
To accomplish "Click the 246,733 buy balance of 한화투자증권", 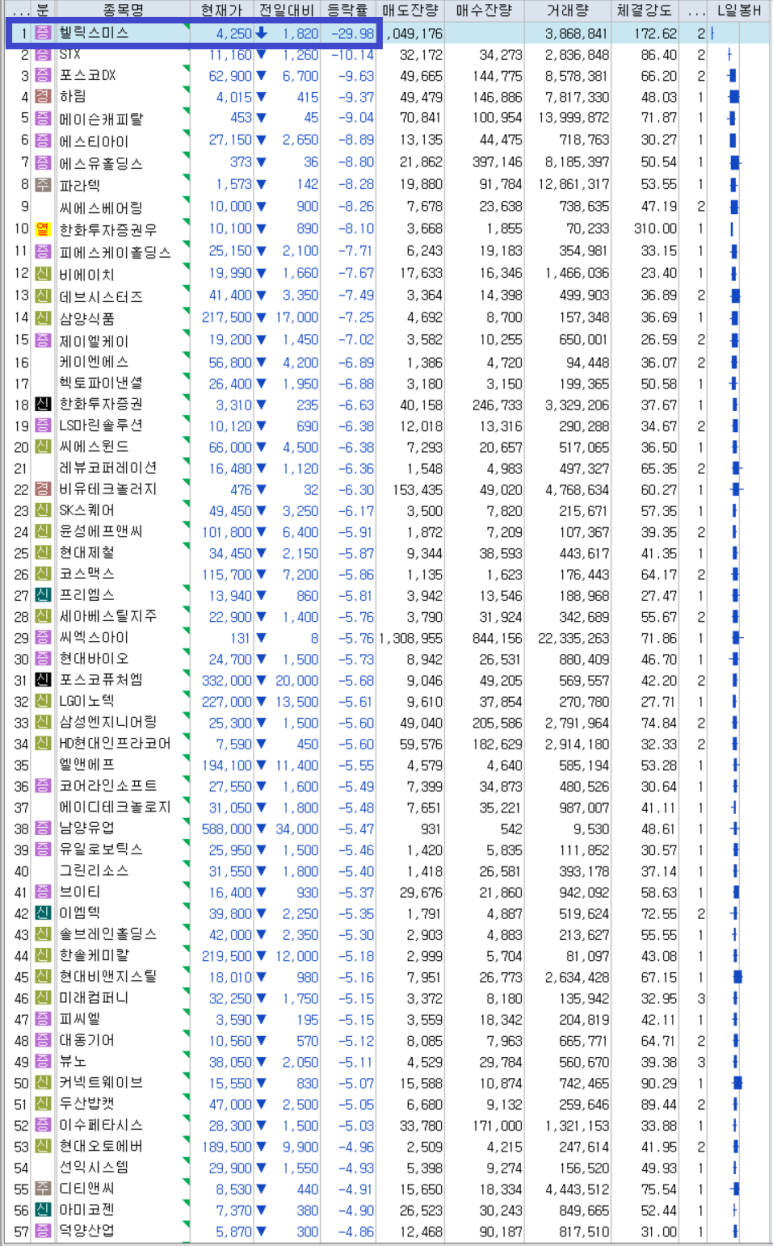I will click(497, 404).
